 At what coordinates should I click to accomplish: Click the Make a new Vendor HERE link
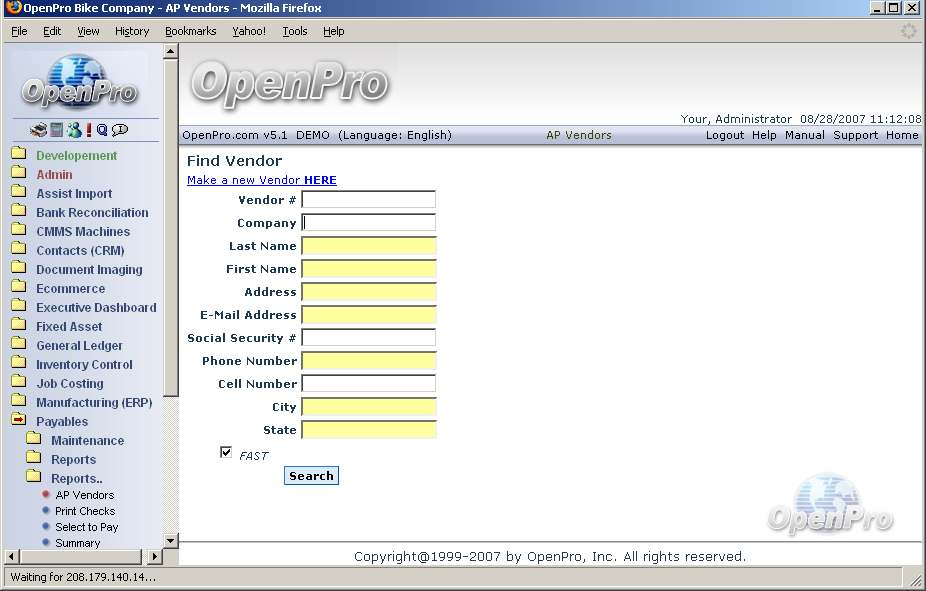click(x=261, y=180)
